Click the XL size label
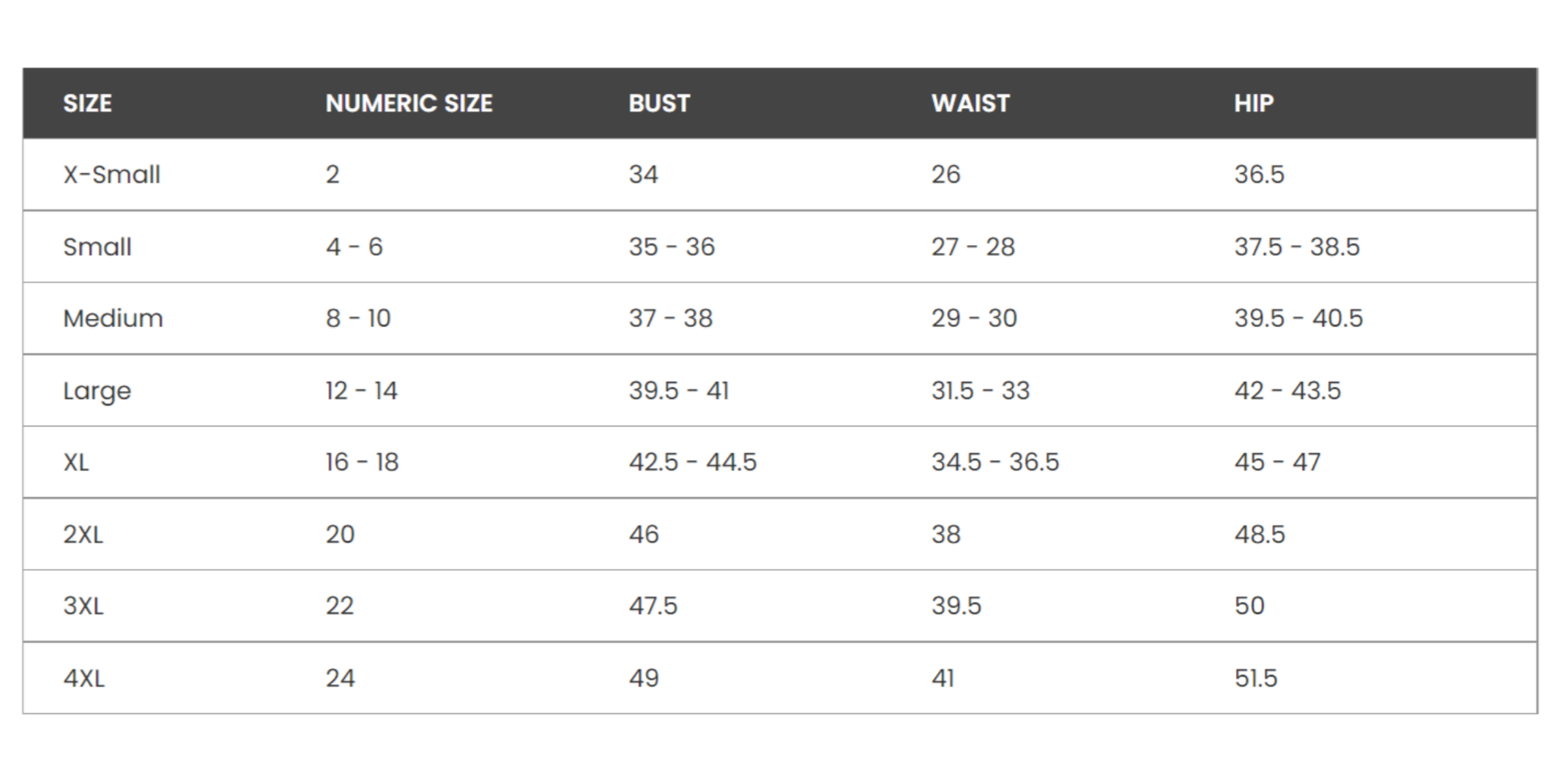Viewport: 1568px width, 784px height. pyautogui.click(x=77, y=463)
